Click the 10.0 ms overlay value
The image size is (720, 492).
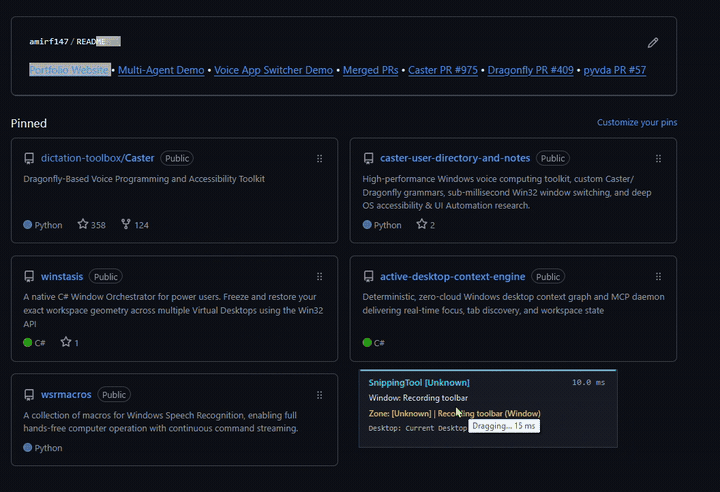588,383
